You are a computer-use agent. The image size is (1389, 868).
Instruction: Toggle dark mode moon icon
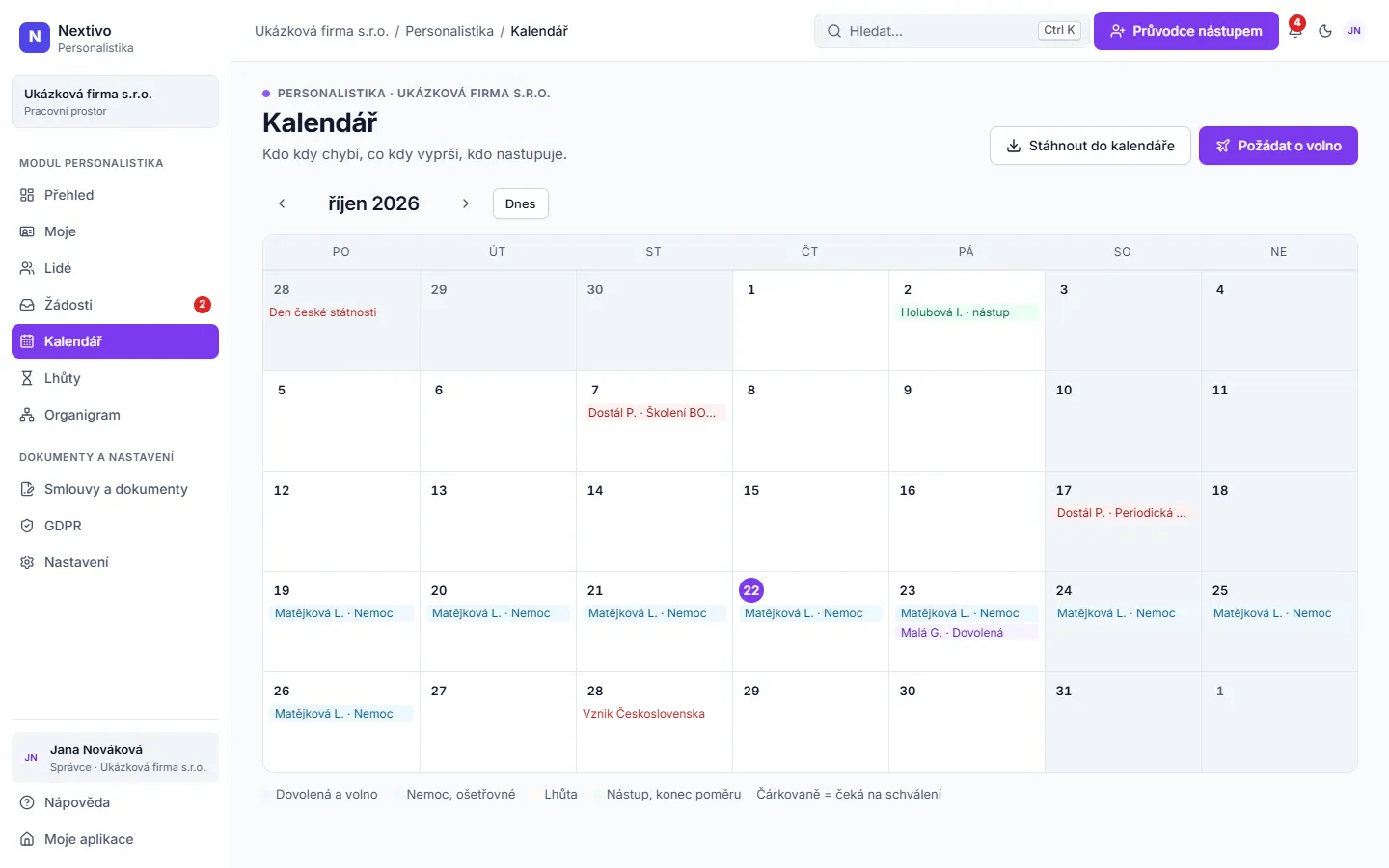coord(1325,31)
